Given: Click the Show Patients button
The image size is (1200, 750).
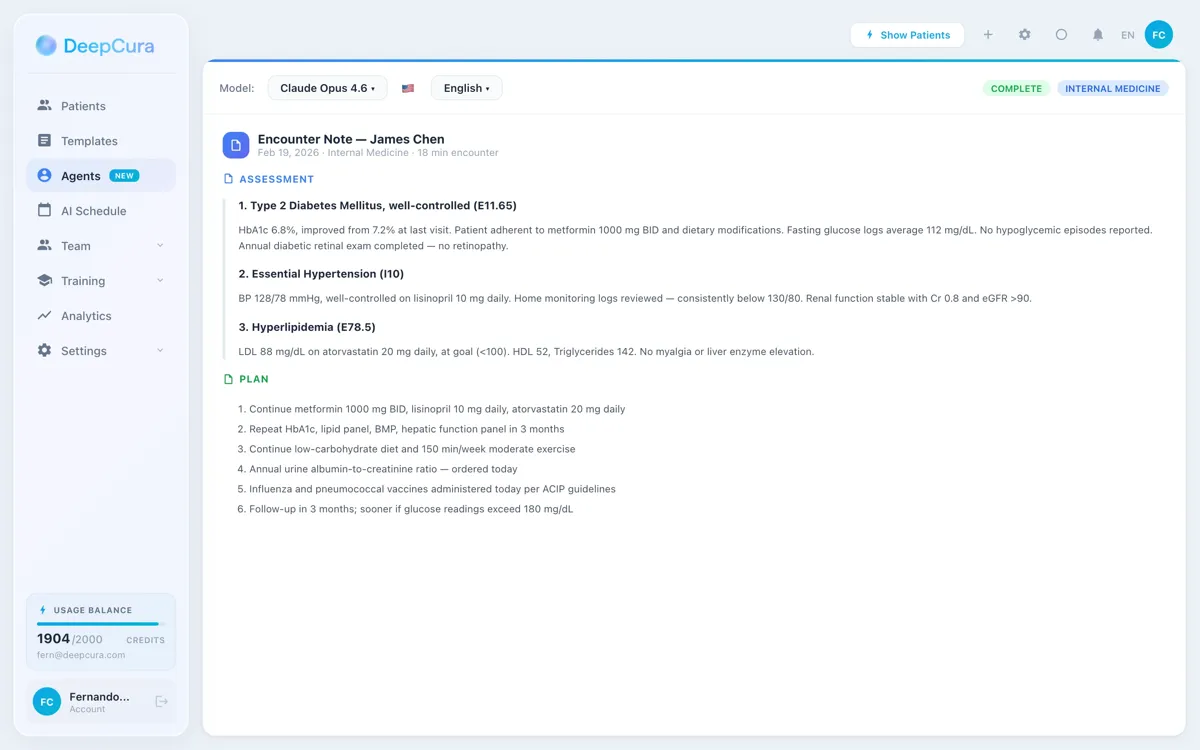Looking at the screenshot, I should pos(907,34).
